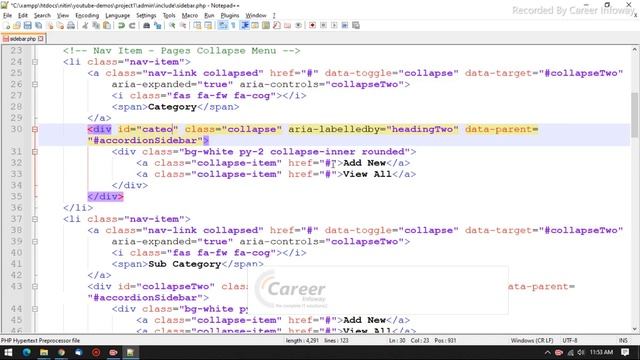This screenshot has width=640, height=360.
Task: Open the Edit menu
Action: (x=23, y=15)
